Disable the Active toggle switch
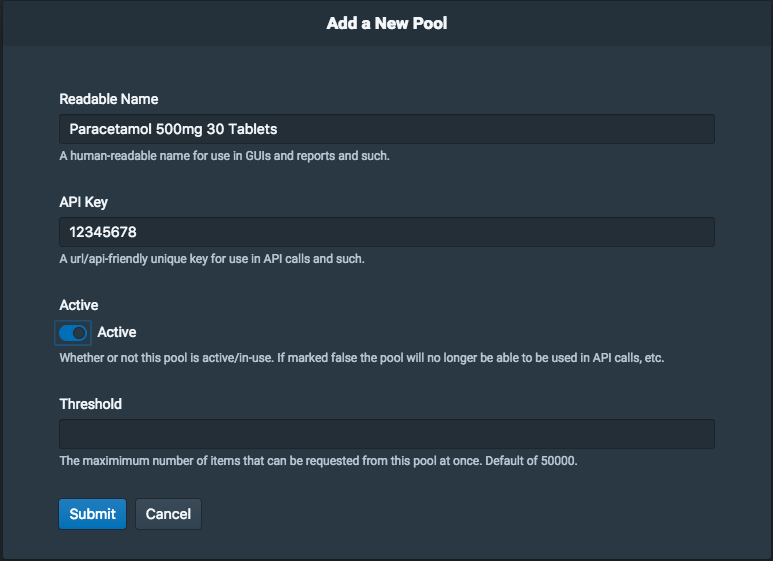Viewport: 773px width, 561px height. click(x=73, y=333)
